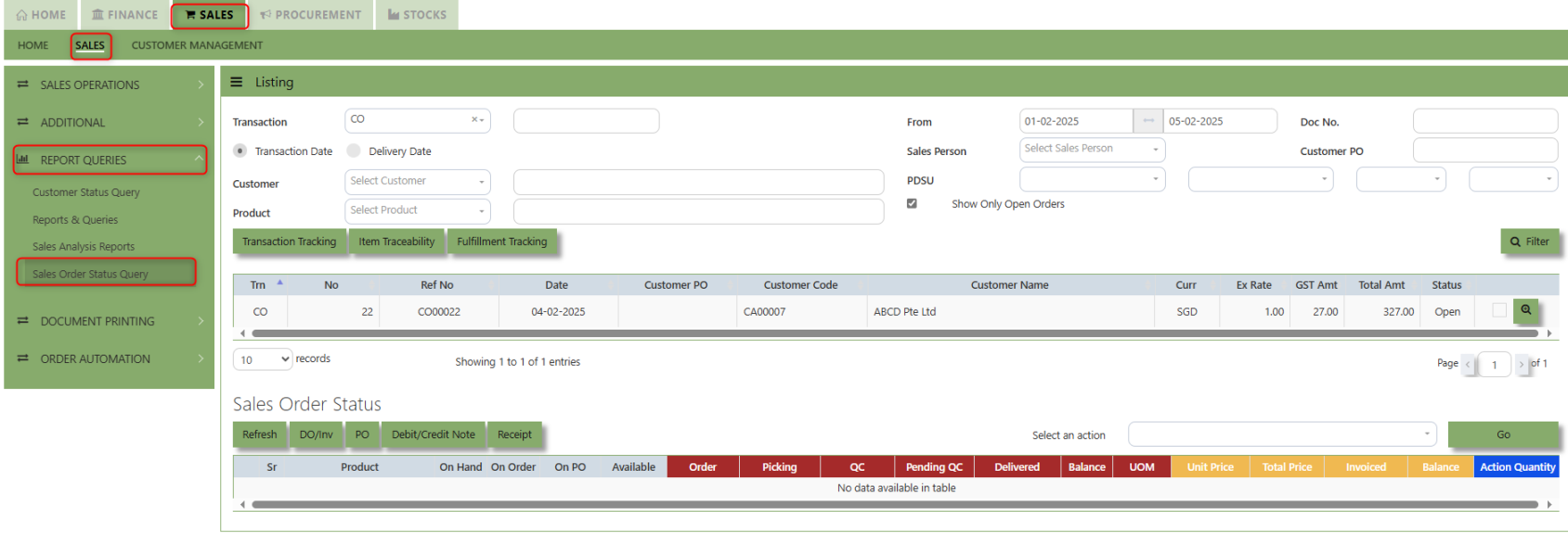Image resolution: width=1568 pixels, height=533 pixels.
Task: Select SALES in the green submenu bar
Action: point(90,45)
